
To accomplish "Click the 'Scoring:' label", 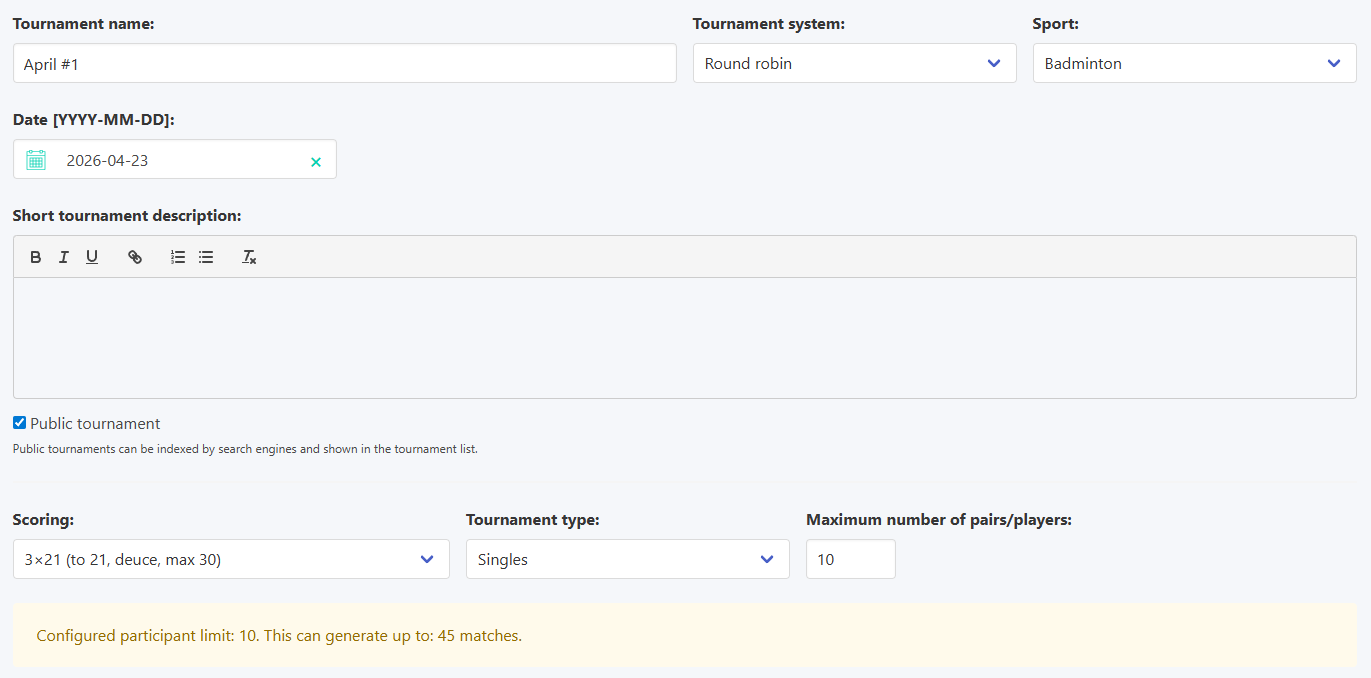I will coord(44,519).
